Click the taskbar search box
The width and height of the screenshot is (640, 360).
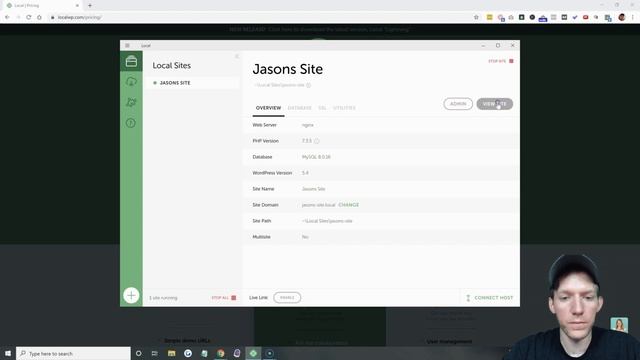tap(73, 353)
